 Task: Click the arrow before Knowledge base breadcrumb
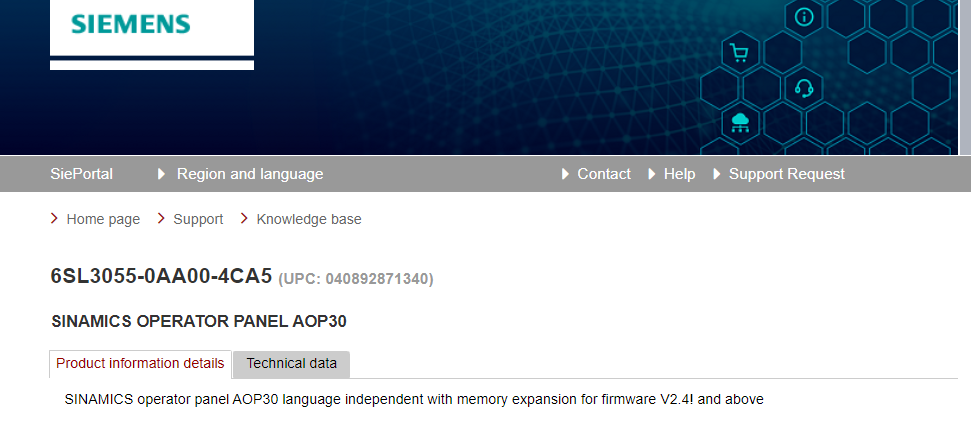tap(244, 219)
